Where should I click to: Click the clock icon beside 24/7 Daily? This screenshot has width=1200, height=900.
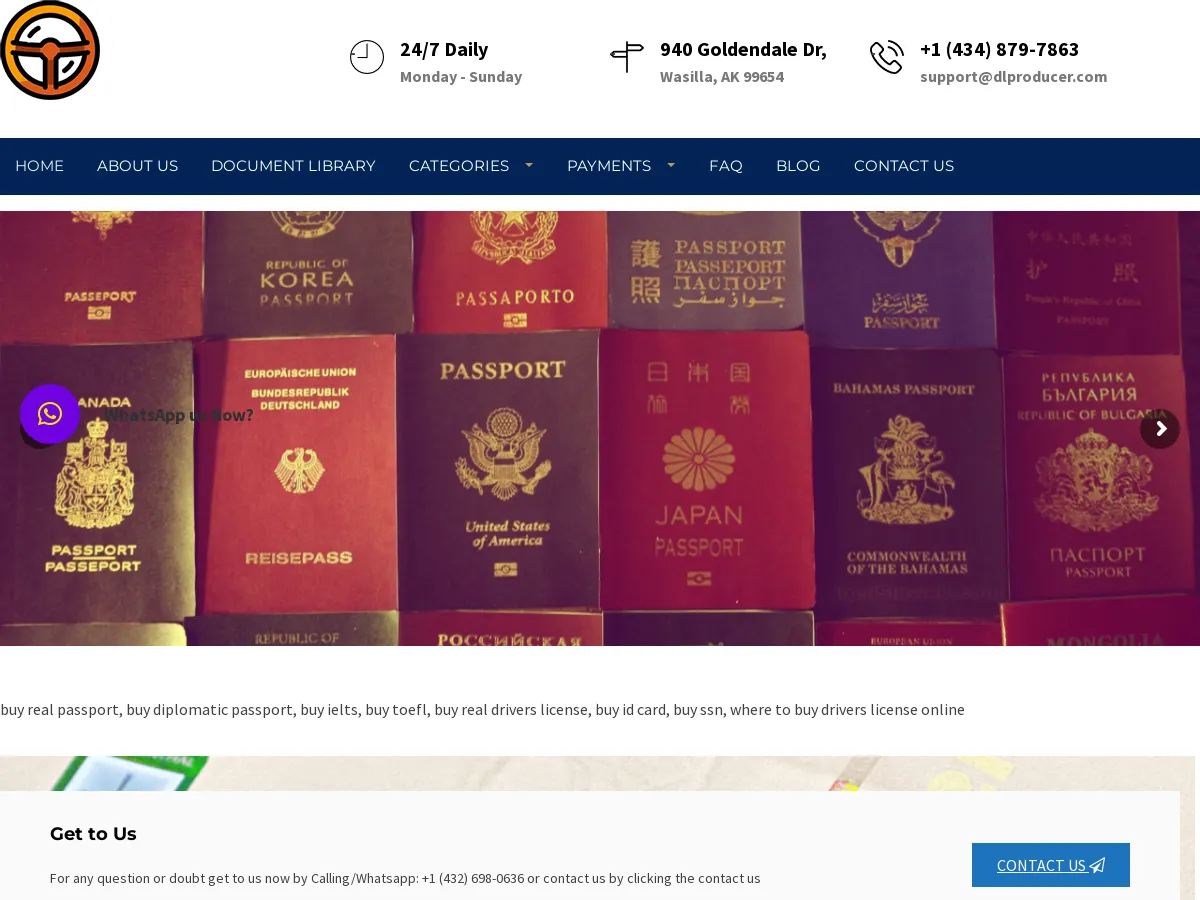point(367,57)
